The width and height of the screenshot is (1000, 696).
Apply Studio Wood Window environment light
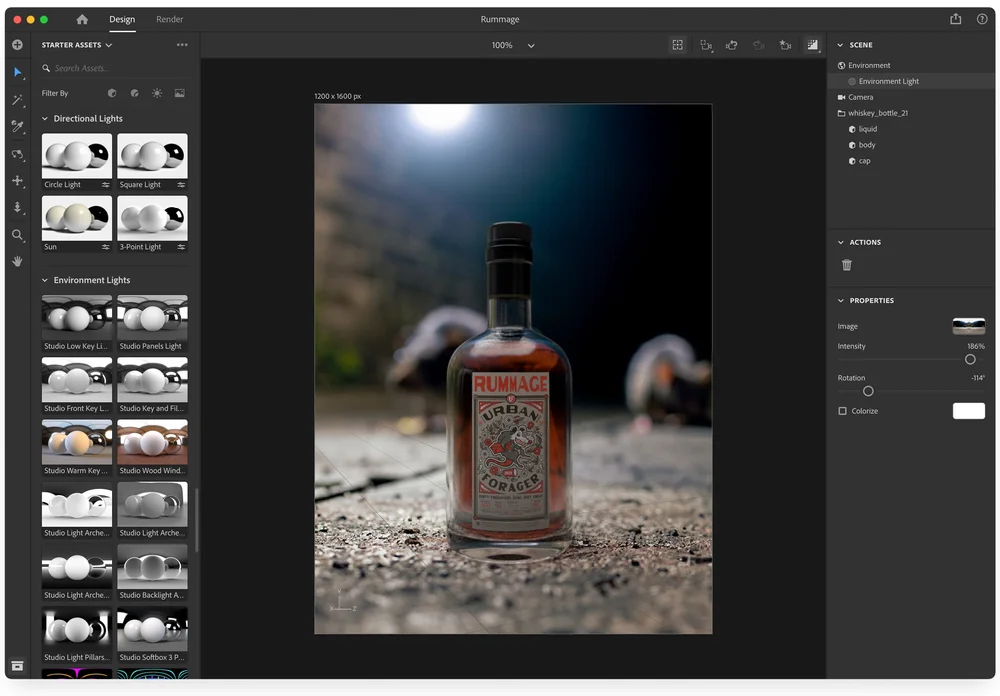(152, 441)
